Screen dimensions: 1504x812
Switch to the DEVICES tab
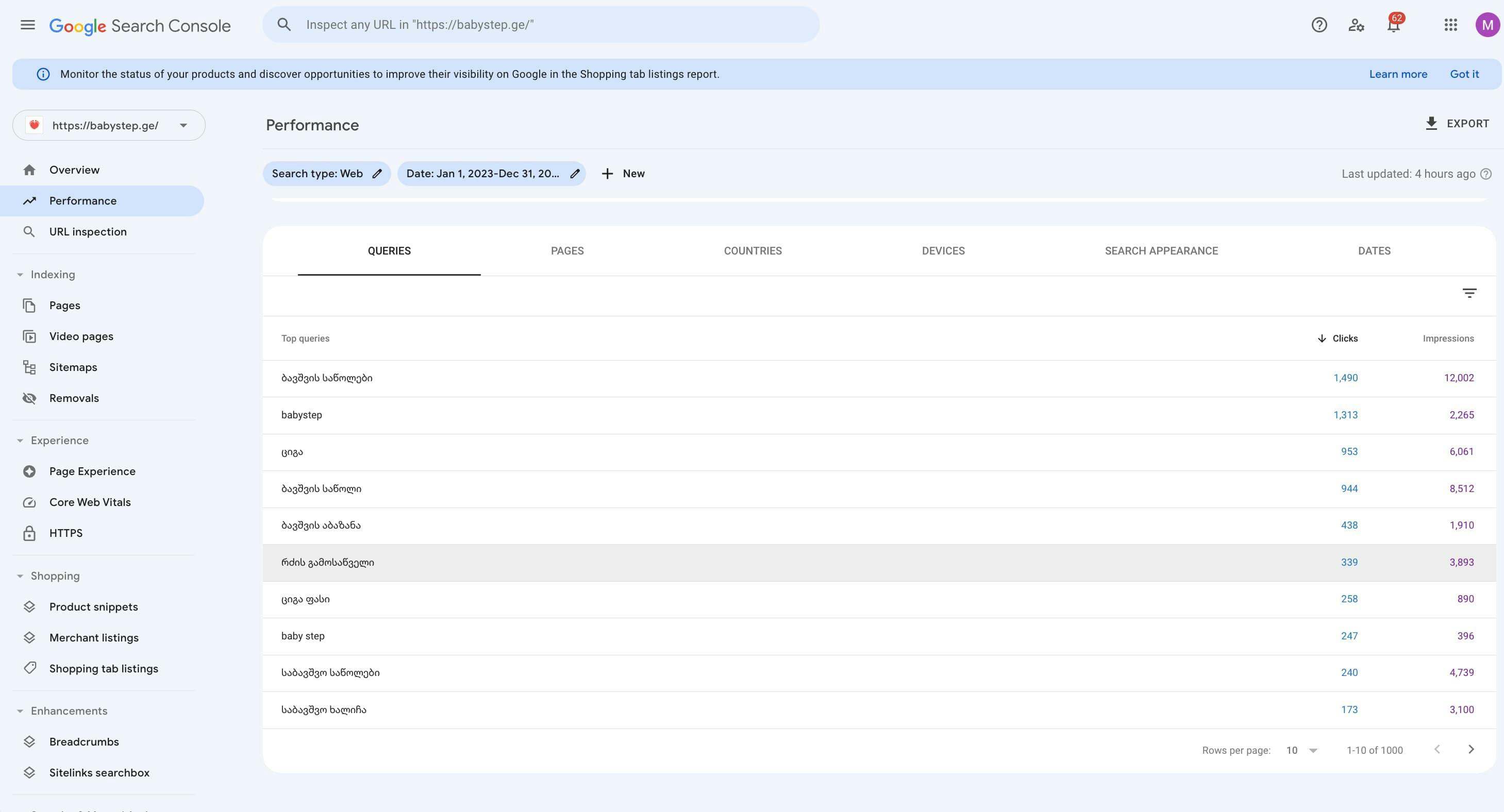(942, 250)
